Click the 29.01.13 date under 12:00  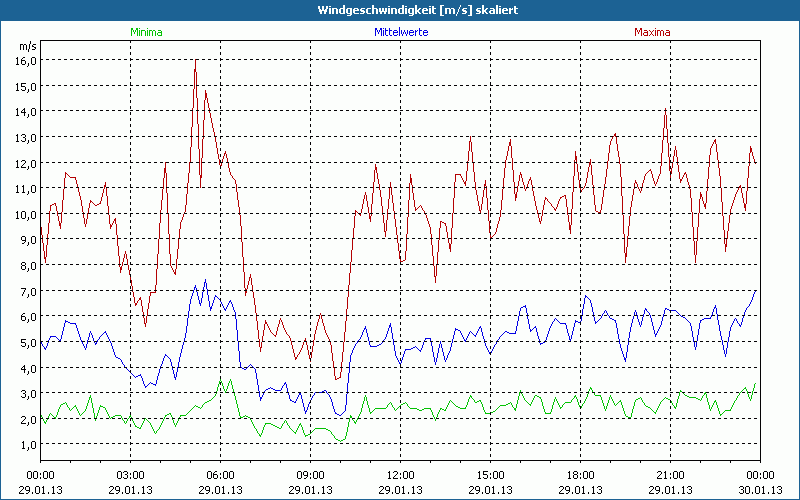pos(401,490)
